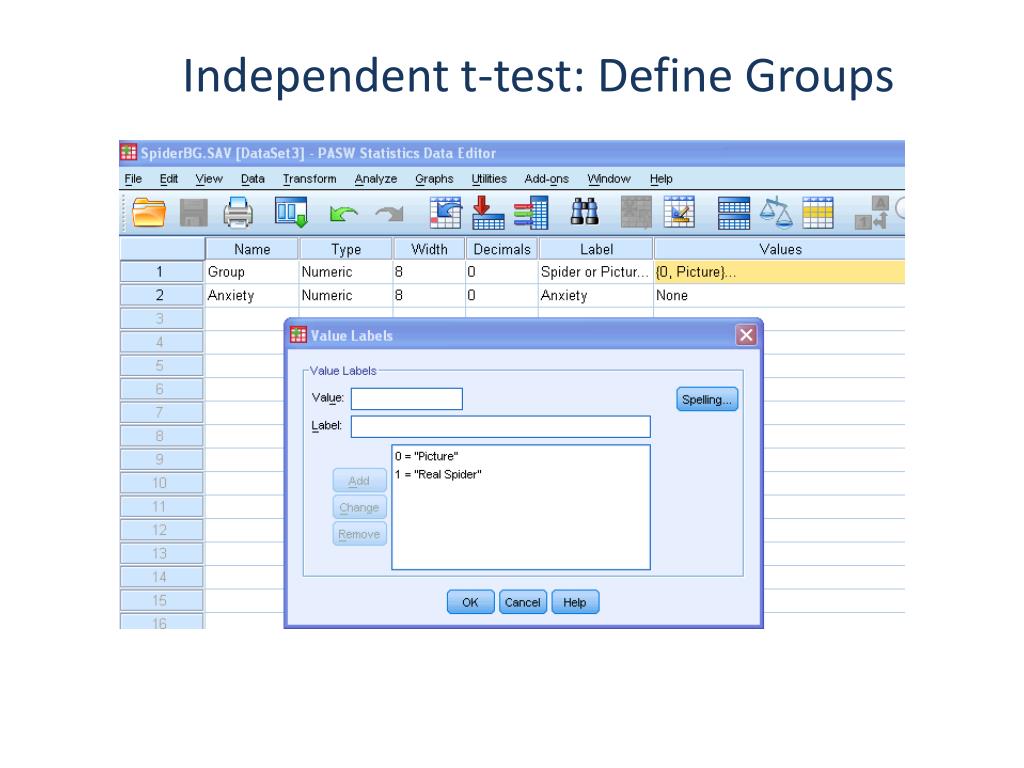1024x768 pixels.
Task: Click the Find binoculars icon
Action: click(584, 212)
